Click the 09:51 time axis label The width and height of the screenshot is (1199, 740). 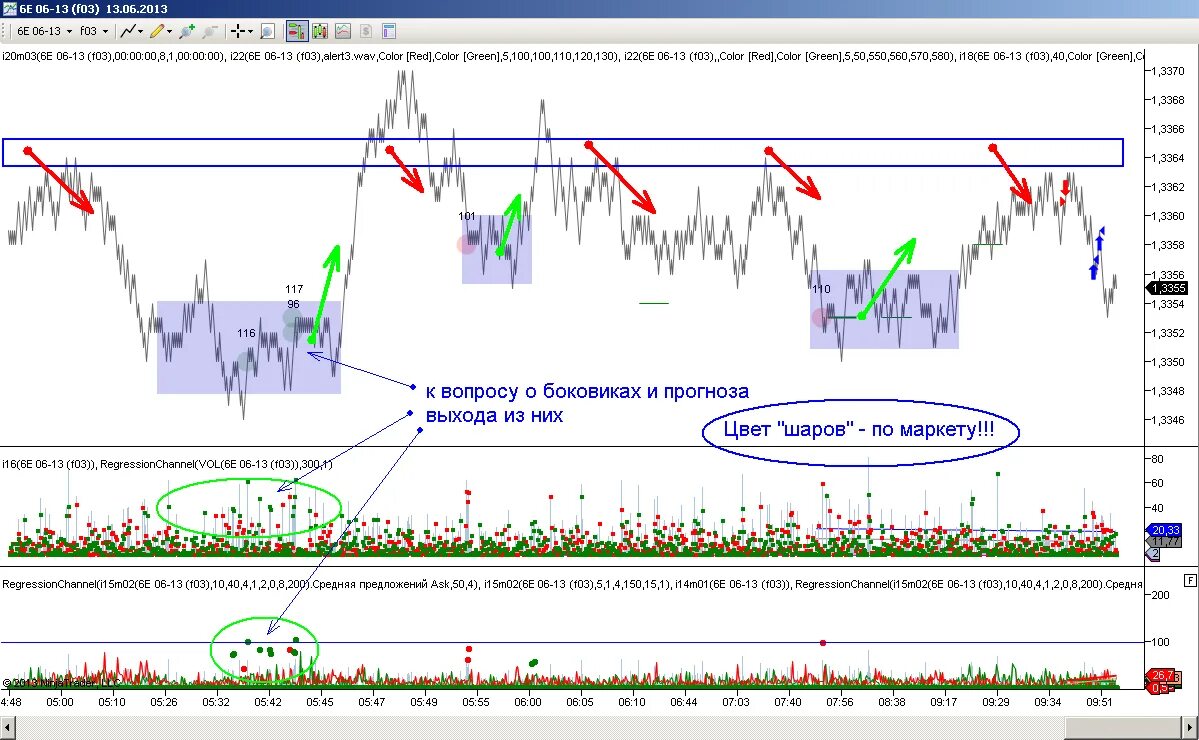(1100, 702)
